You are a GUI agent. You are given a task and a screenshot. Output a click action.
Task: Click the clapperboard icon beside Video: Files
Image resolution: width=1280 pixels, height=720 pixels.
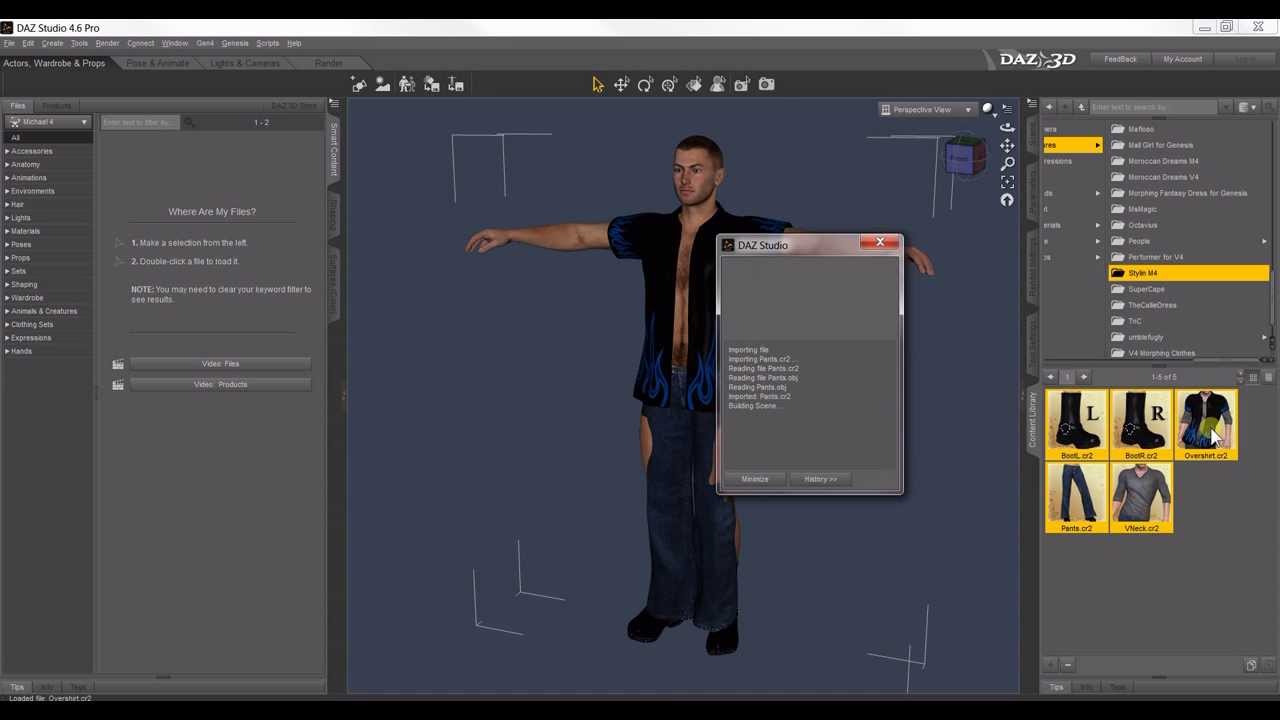tap(118, 364)
